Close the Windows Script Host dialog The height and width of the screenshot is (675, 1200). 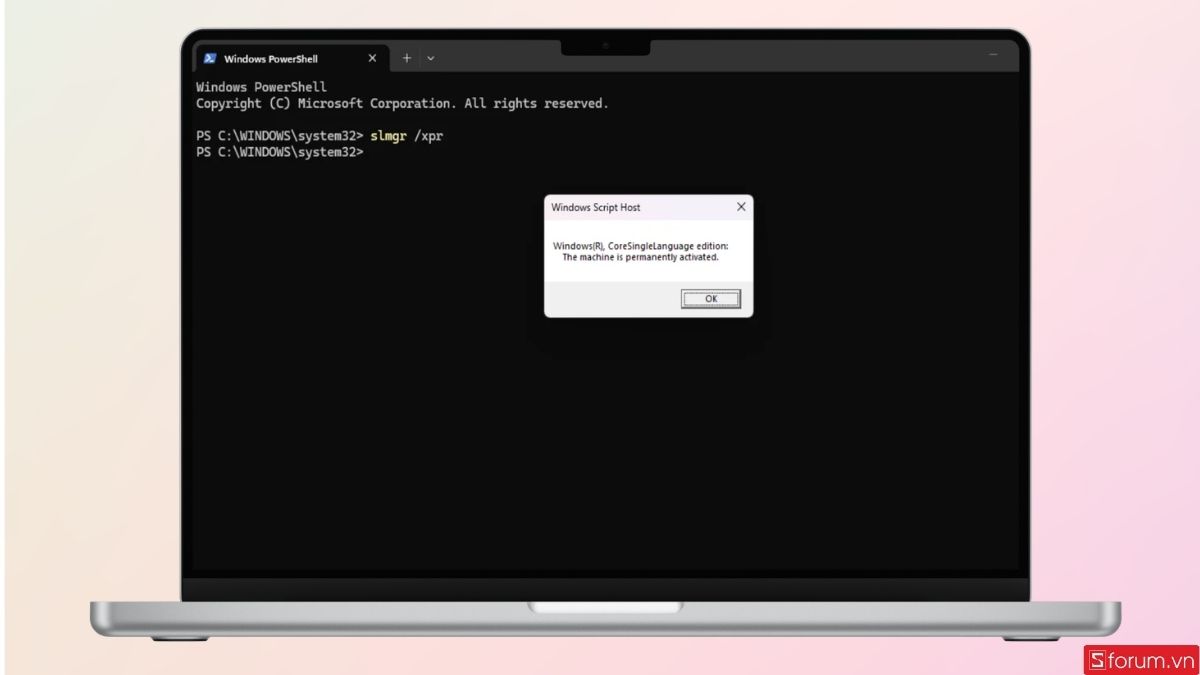741,207
